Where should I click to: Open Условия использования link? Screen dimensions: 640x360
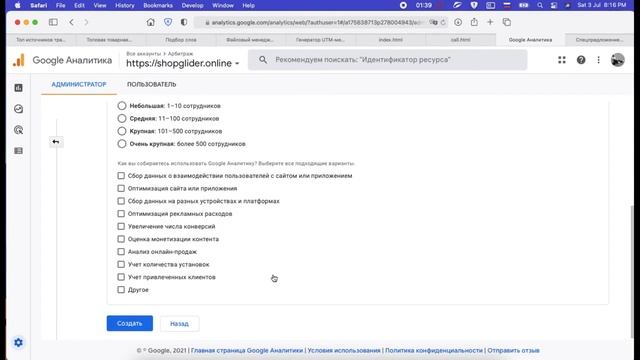coord(344,350)
